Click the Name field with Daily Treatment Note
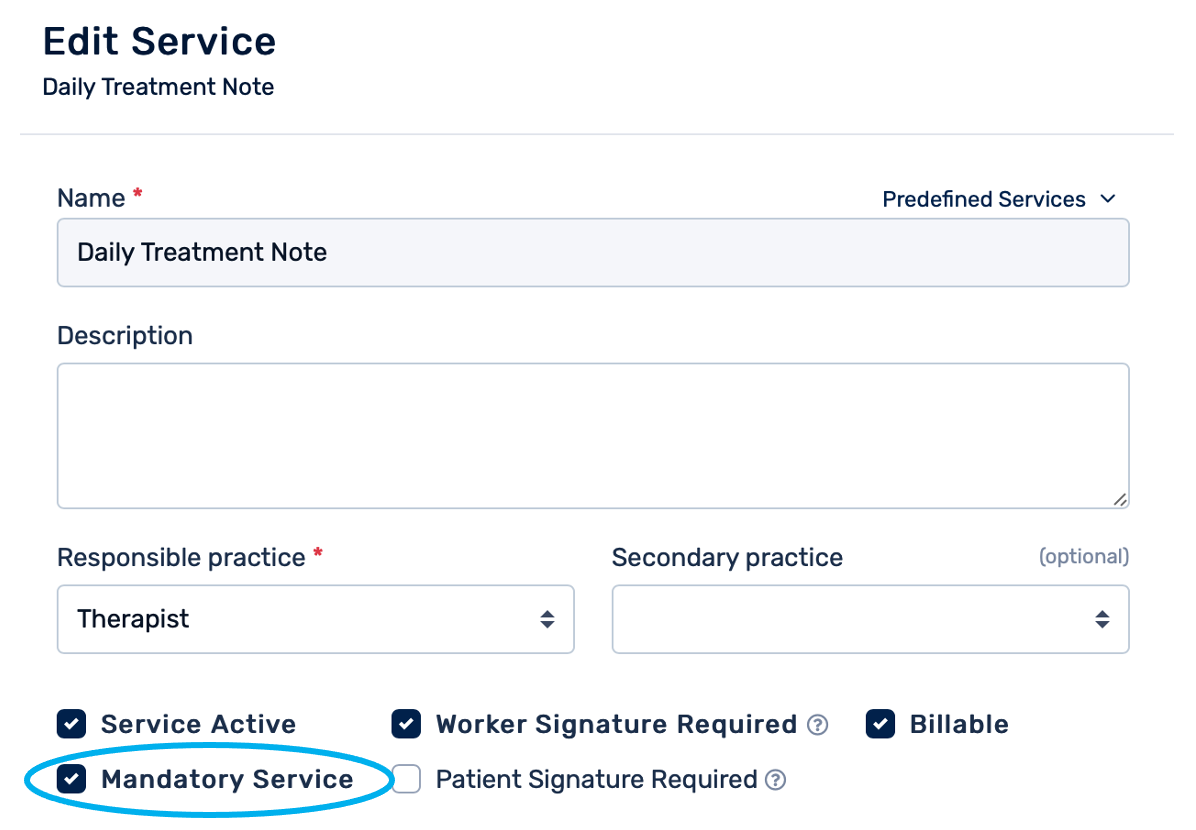Image resolution: width=1196 pixels, height=830 pixels. (x=592, y=252)
